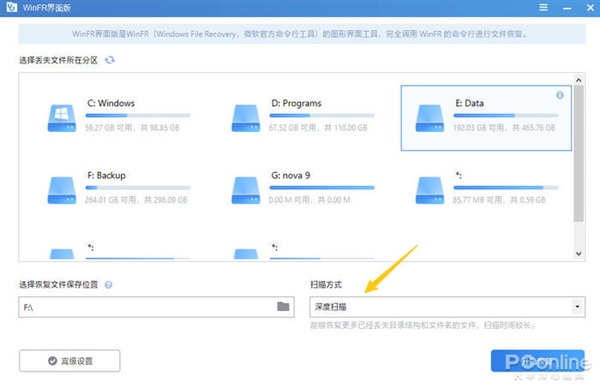600x387 pixels.
Task: Open help for recovery save location
Action: click(x=108, y=285)
